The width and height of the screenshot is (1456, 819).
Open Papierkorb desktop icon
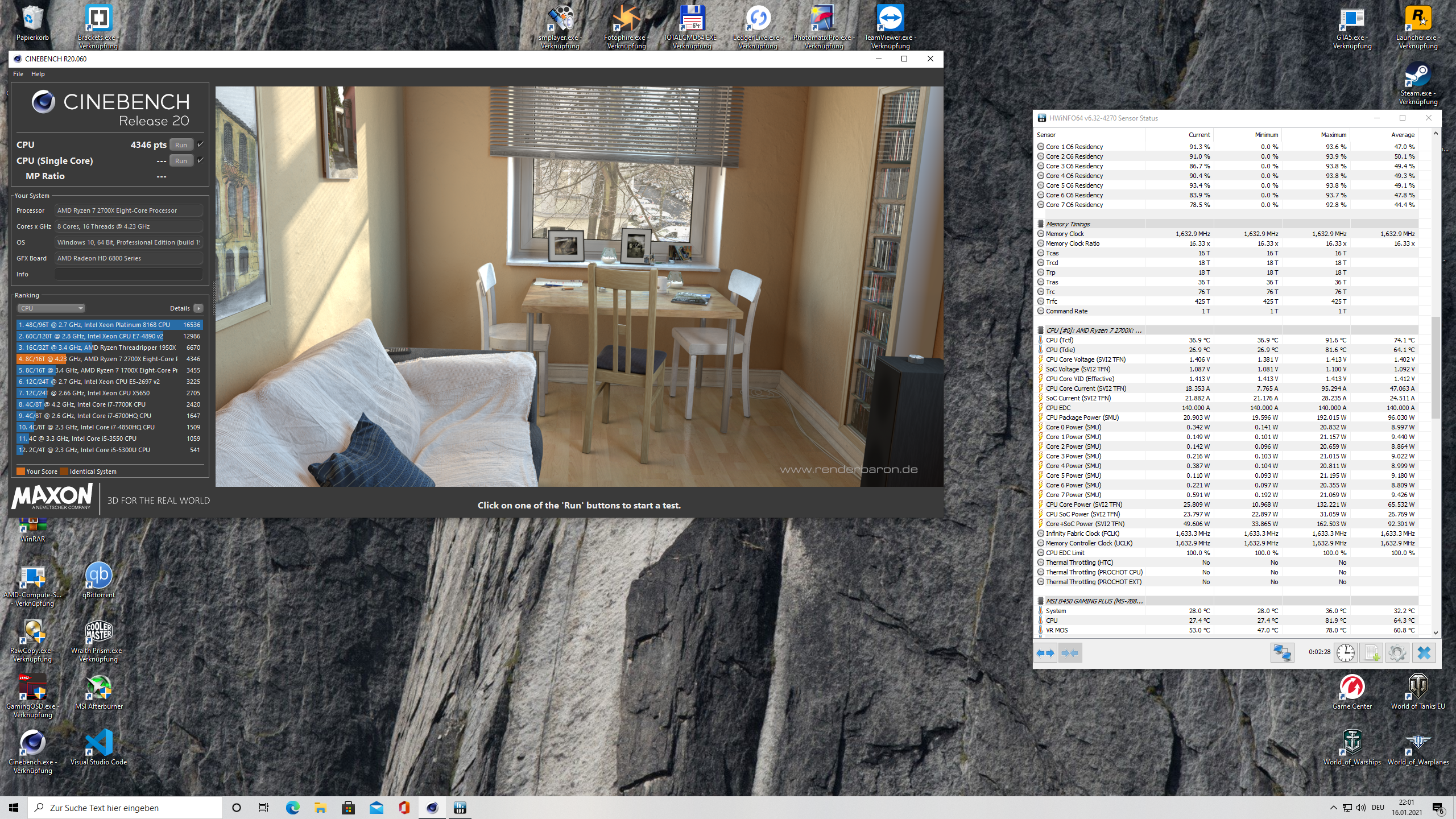tap(32, 24)
